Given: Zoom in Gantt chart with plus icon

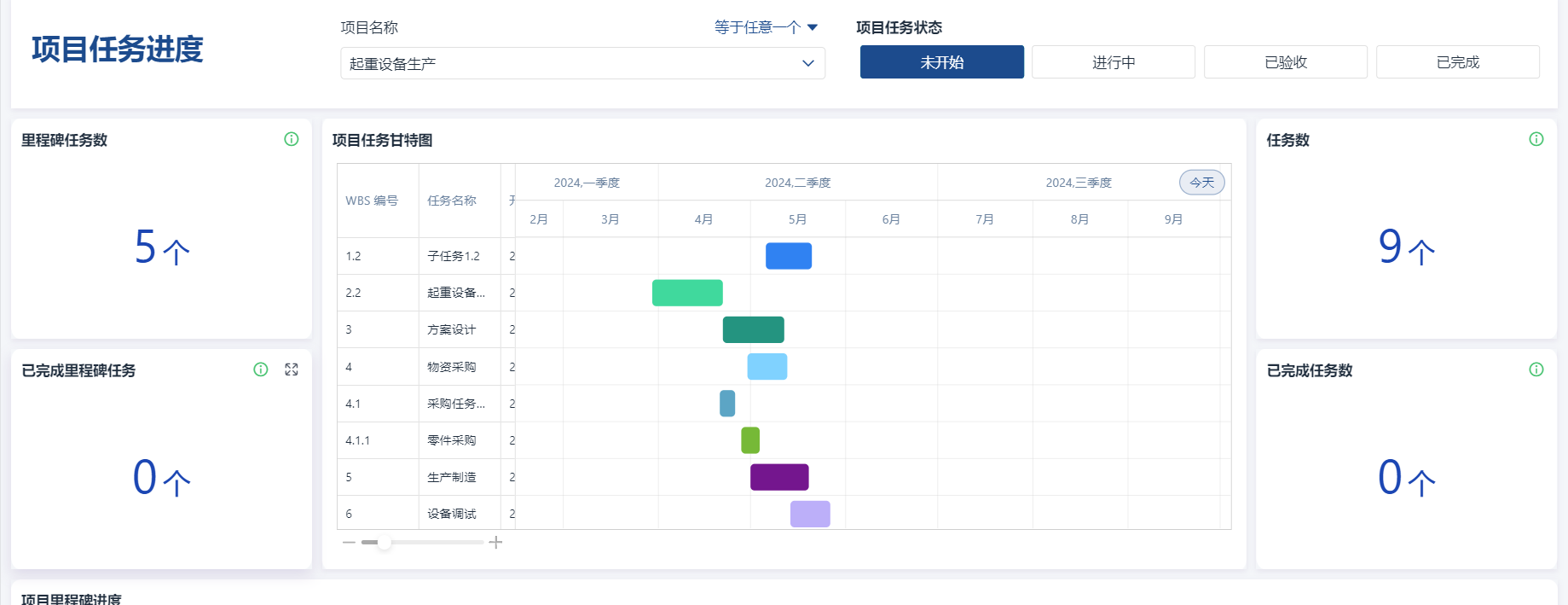Looking at the screenshot, I should [495, 543].
